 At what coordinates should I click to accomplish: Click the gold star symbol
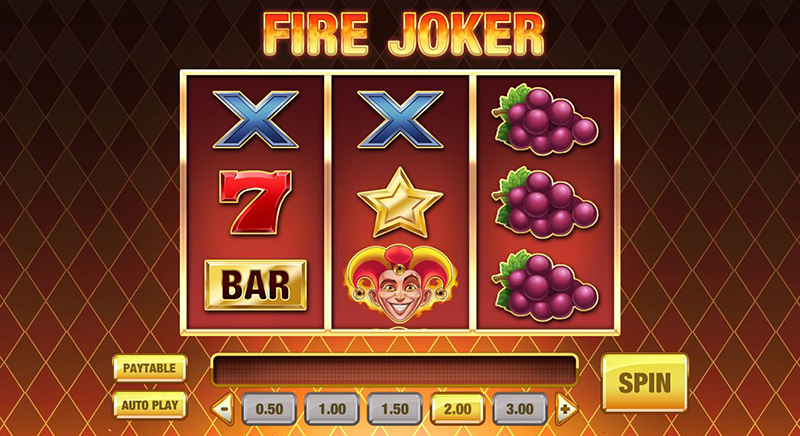[x=400, y=202]
